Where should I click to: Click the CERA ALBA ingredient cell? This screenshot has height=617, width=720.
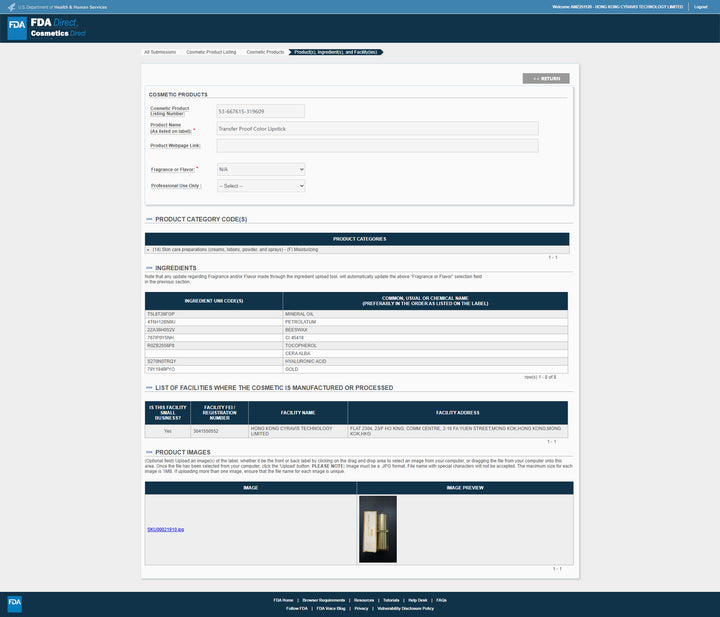click(x=425, y=353)
